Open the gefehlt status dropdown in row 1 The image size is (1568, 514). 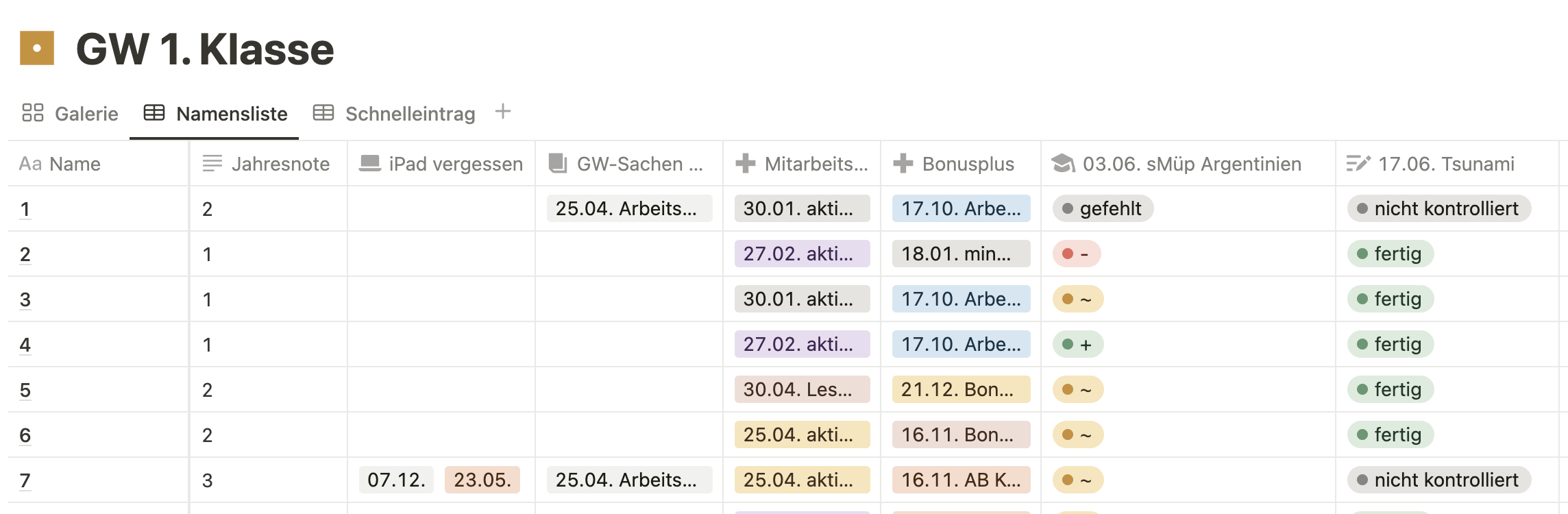click(x=1103, y=208)
